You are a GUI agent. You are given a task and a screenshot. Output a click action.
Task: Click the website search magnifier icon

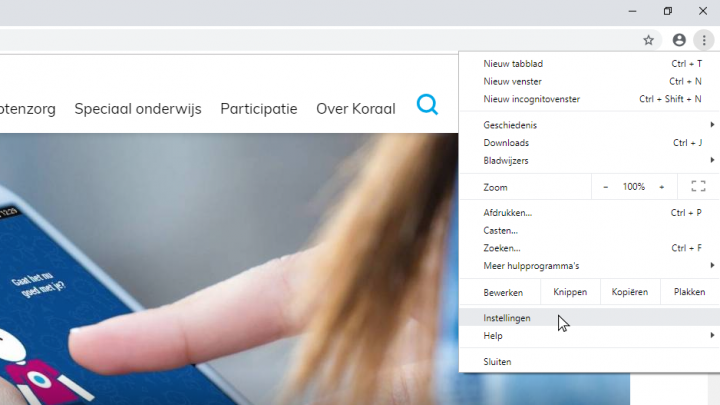tap(427, 105)
